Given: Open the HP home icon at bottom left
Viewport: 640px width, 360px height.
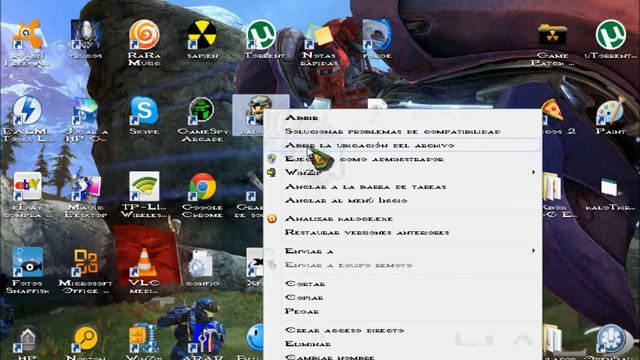Looking at the screenshot, I should coord(27,339).
